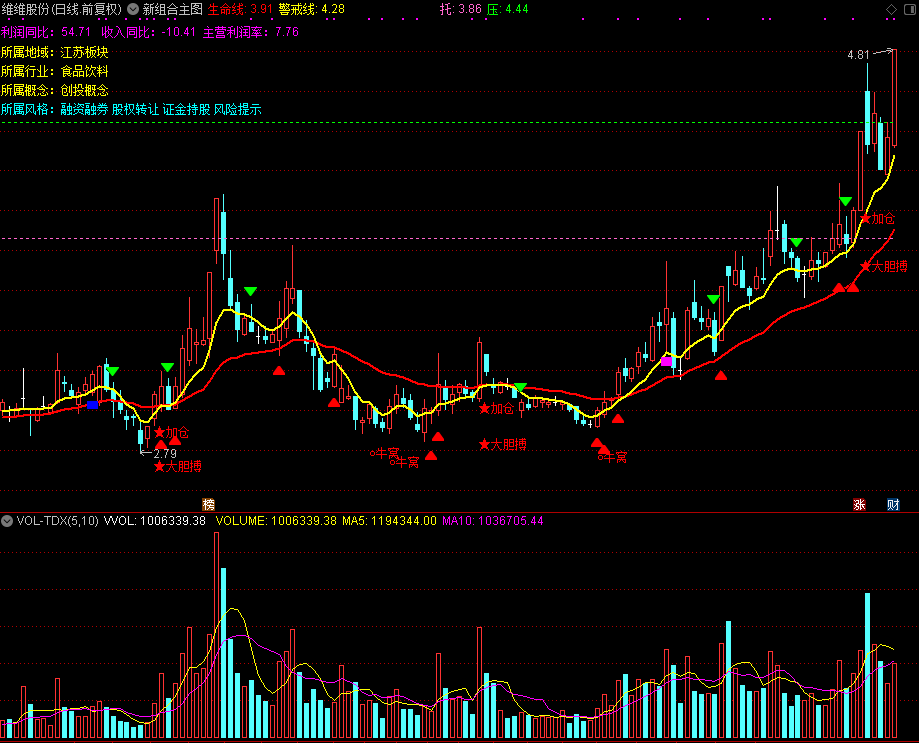Click the square window icon in top-right corner
Screen dimensions: 919x743
[910, 9]
